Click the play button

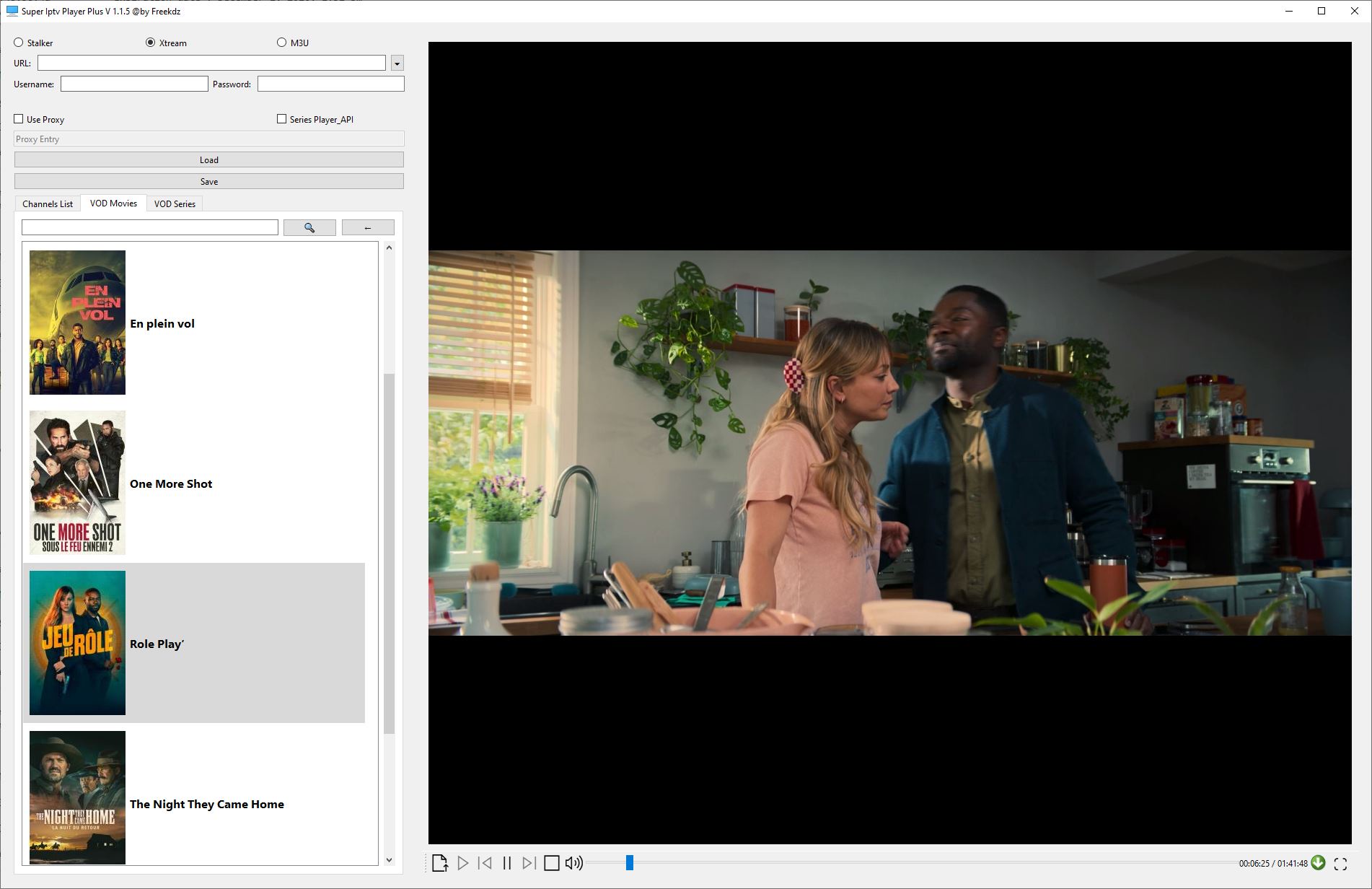(463, 863)
